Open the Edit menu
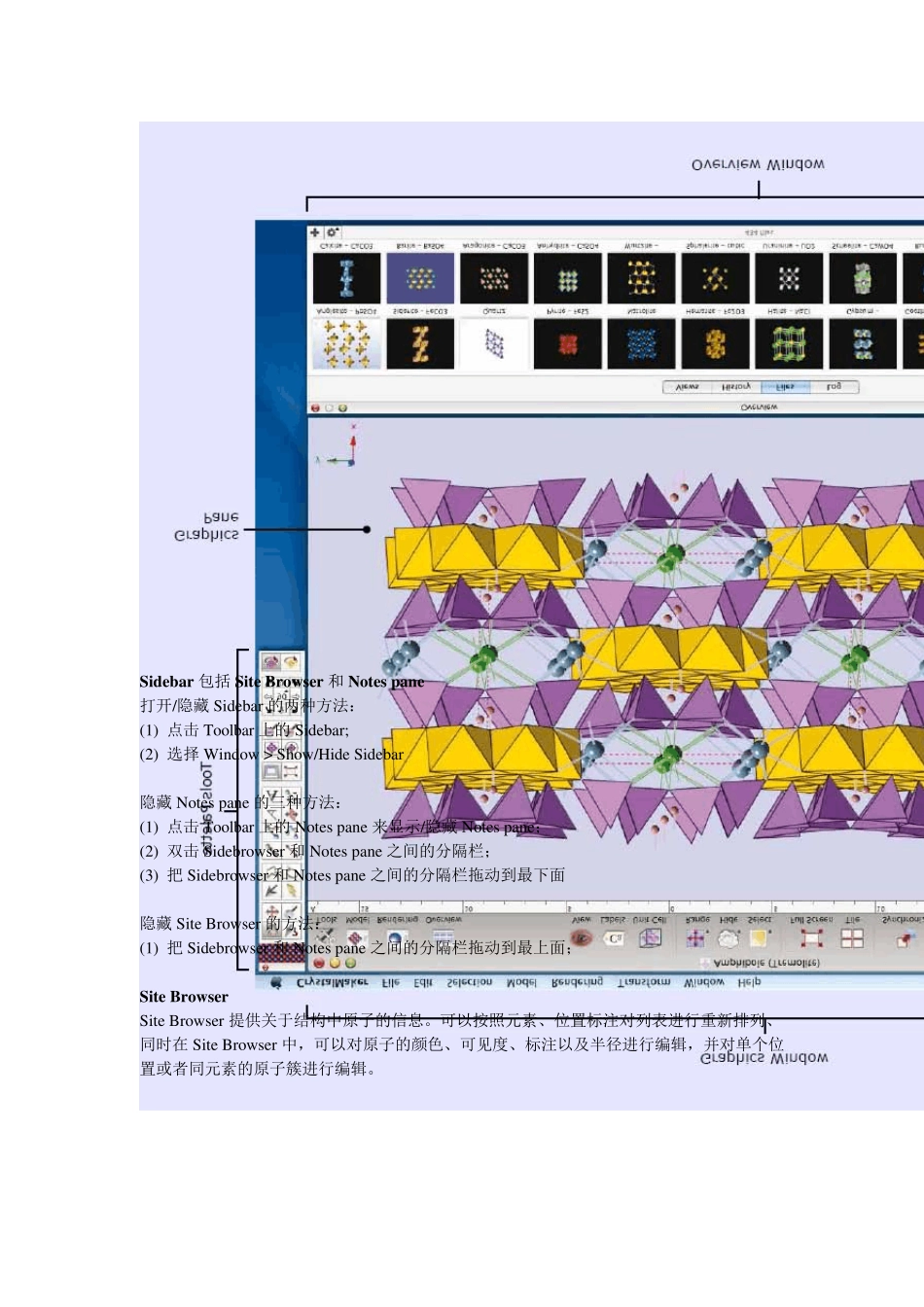The height and width of the screenshot is (1307, 924). 422,982
